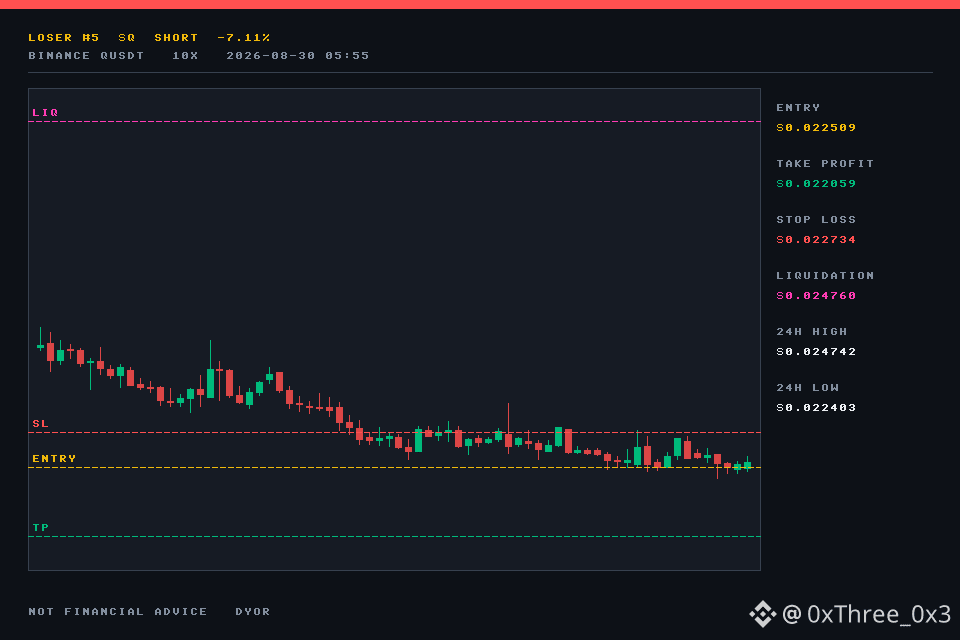Click the SQ ticker symbol in header
The width and height of the screenshot is (960, 640).
127,37
